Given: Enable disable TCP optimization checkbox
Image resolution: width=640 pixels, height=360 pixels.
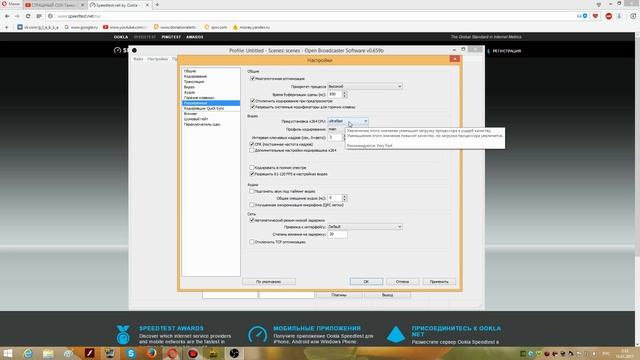Looking at the screenshot, I should click(x=252, y=242).
